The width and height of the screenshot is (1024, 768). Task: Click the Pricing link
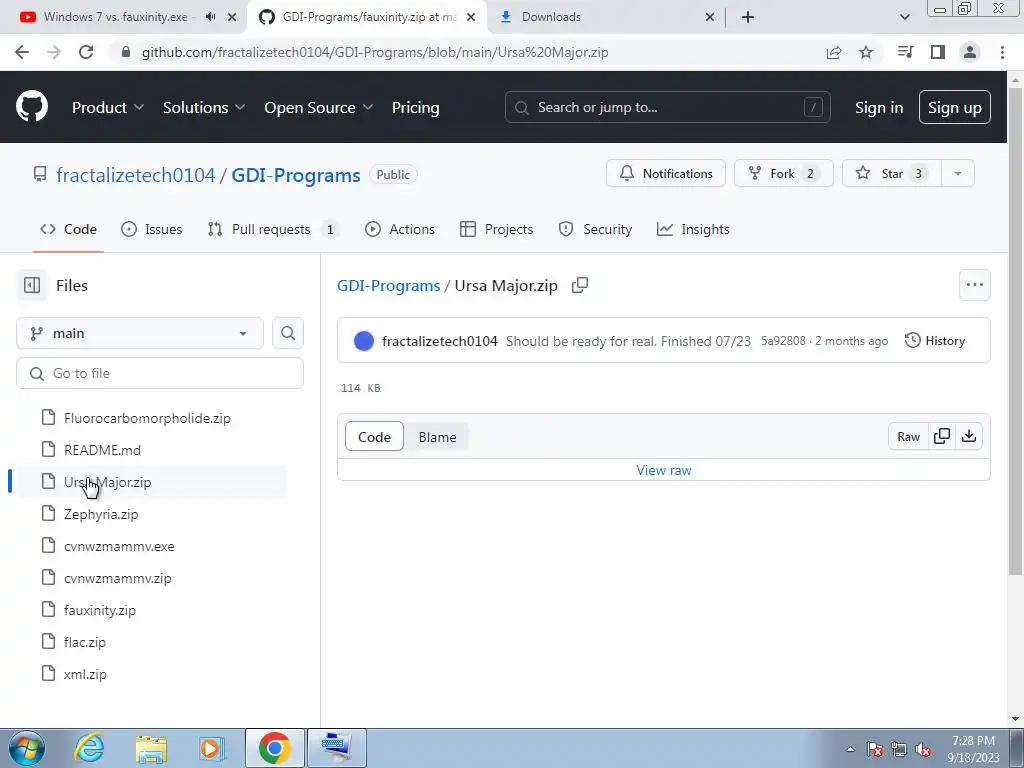(415, 107)
